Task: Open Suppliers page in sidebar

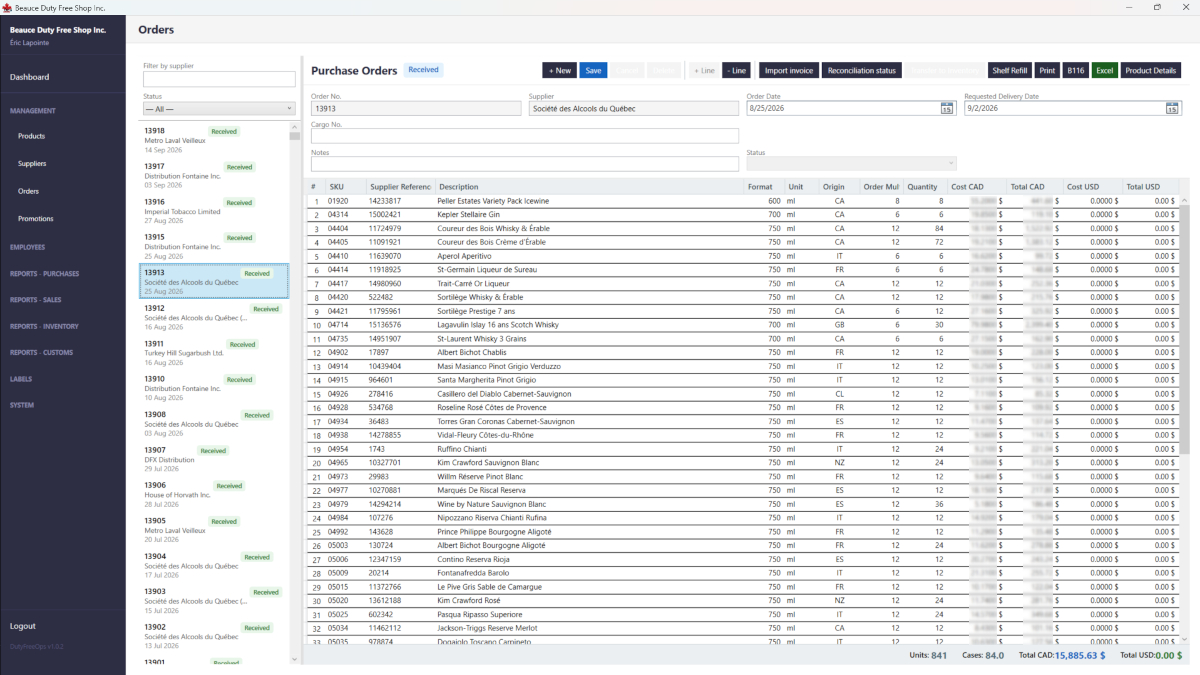Action: [32, 163]
